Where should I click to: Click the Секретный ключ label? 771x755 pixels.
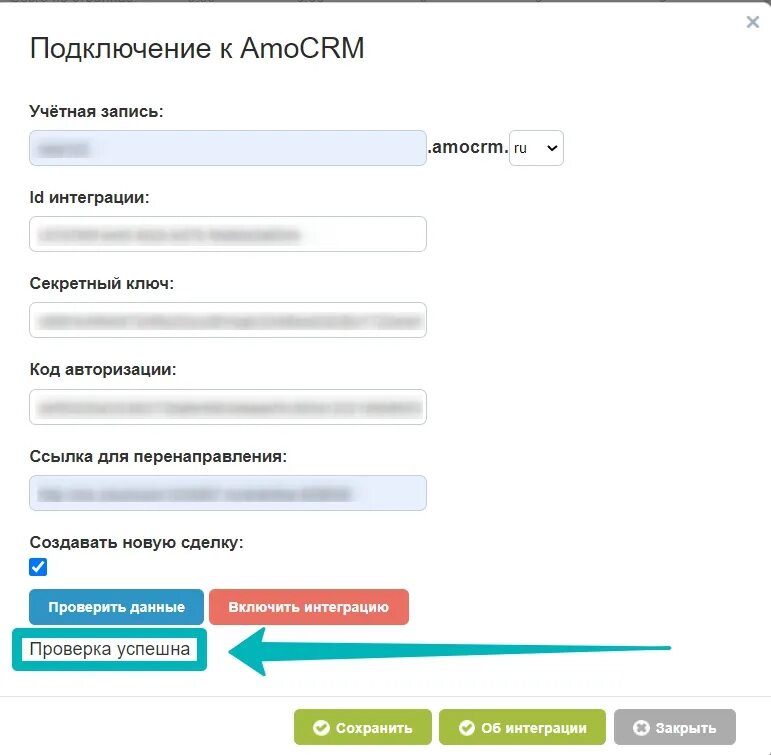(102, 283)
